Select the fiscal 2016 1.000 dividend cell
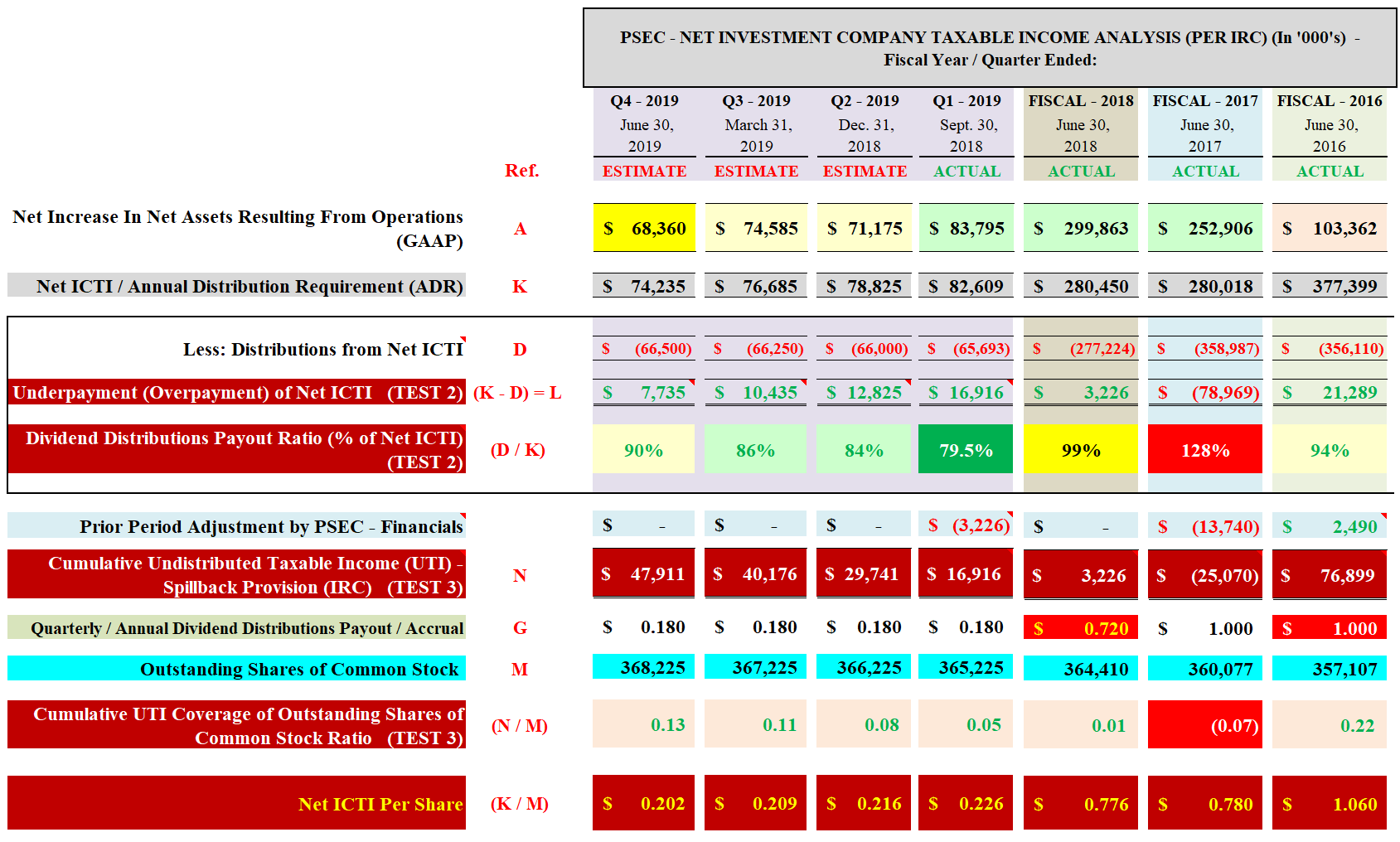This screenshot has height=842, width=1400. click(1330, 627)
